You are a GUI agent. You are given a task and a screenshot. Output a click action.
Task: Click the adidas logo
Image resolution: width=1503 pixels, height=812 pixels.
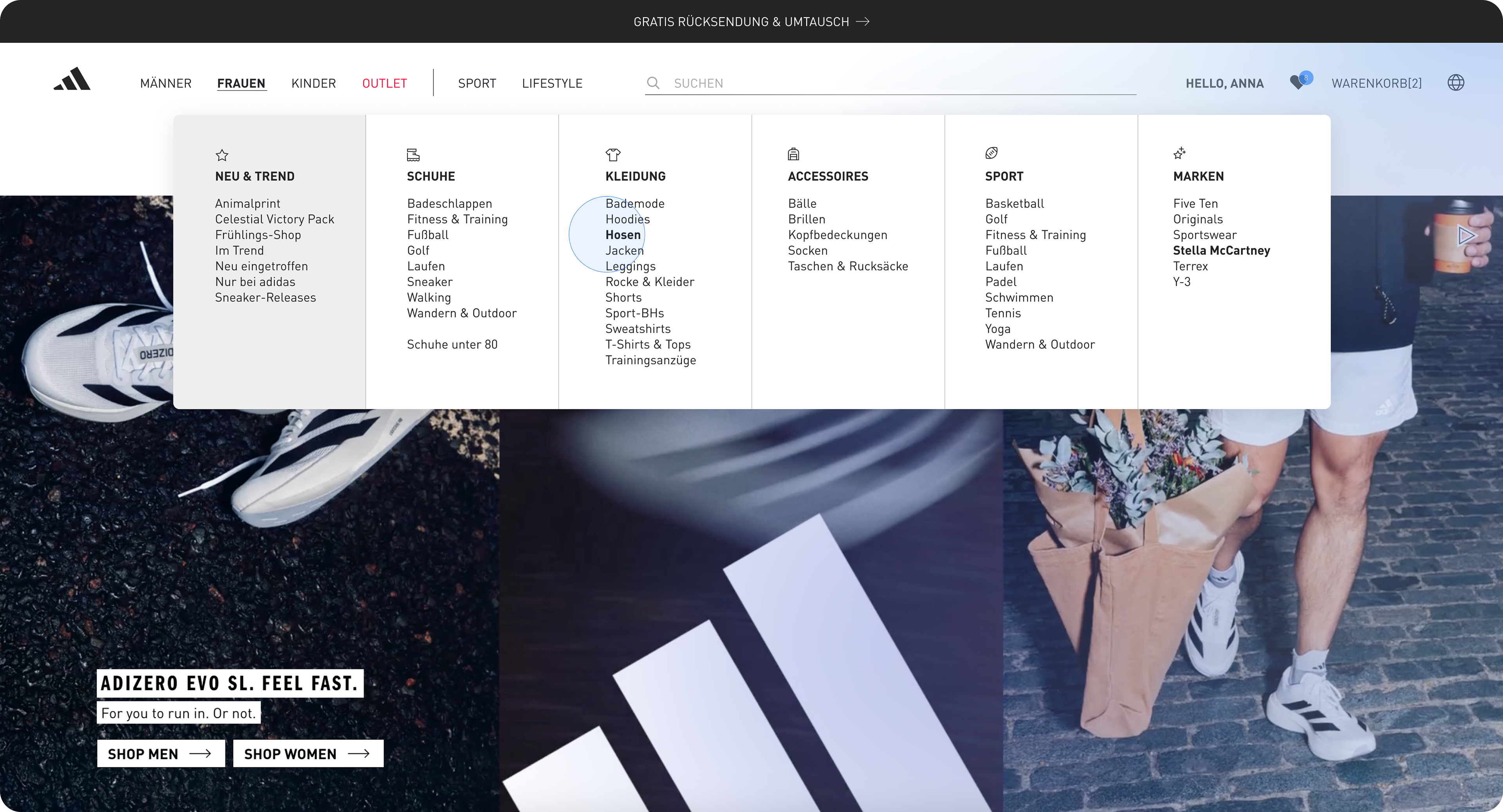click(x=72, y=79)
